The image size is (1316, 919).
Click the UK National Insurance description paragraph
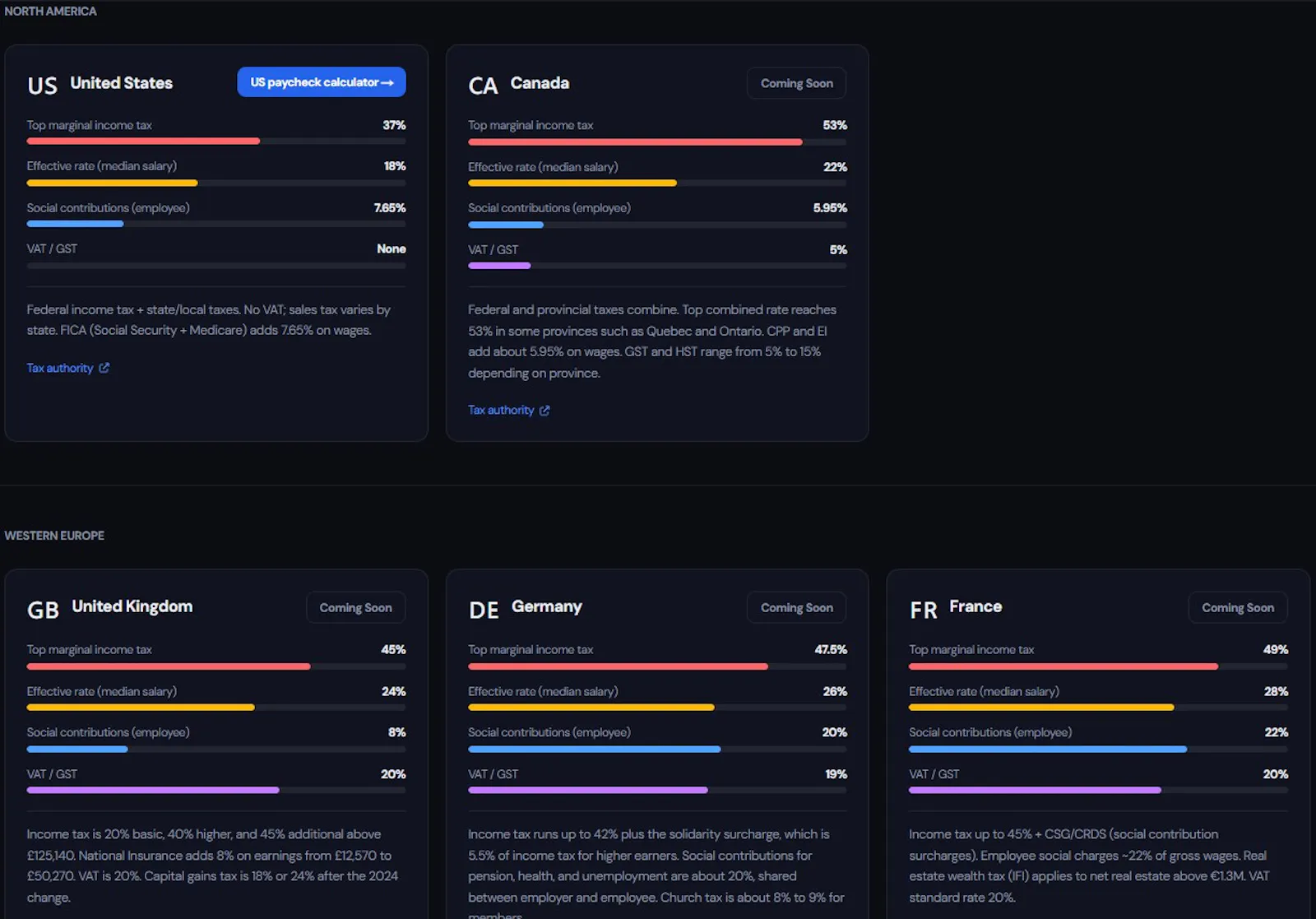tap(212, 866)
